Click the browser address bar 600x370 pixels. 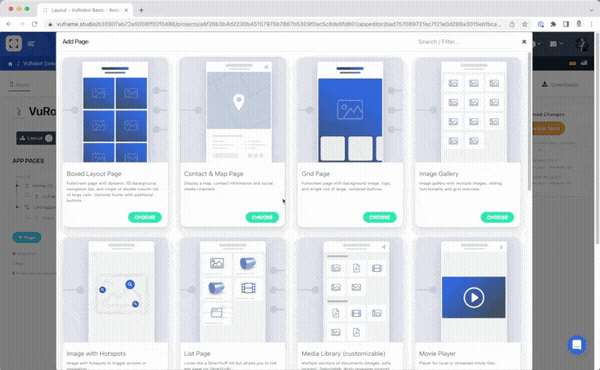pyautogui.click(x=279, y=24)
